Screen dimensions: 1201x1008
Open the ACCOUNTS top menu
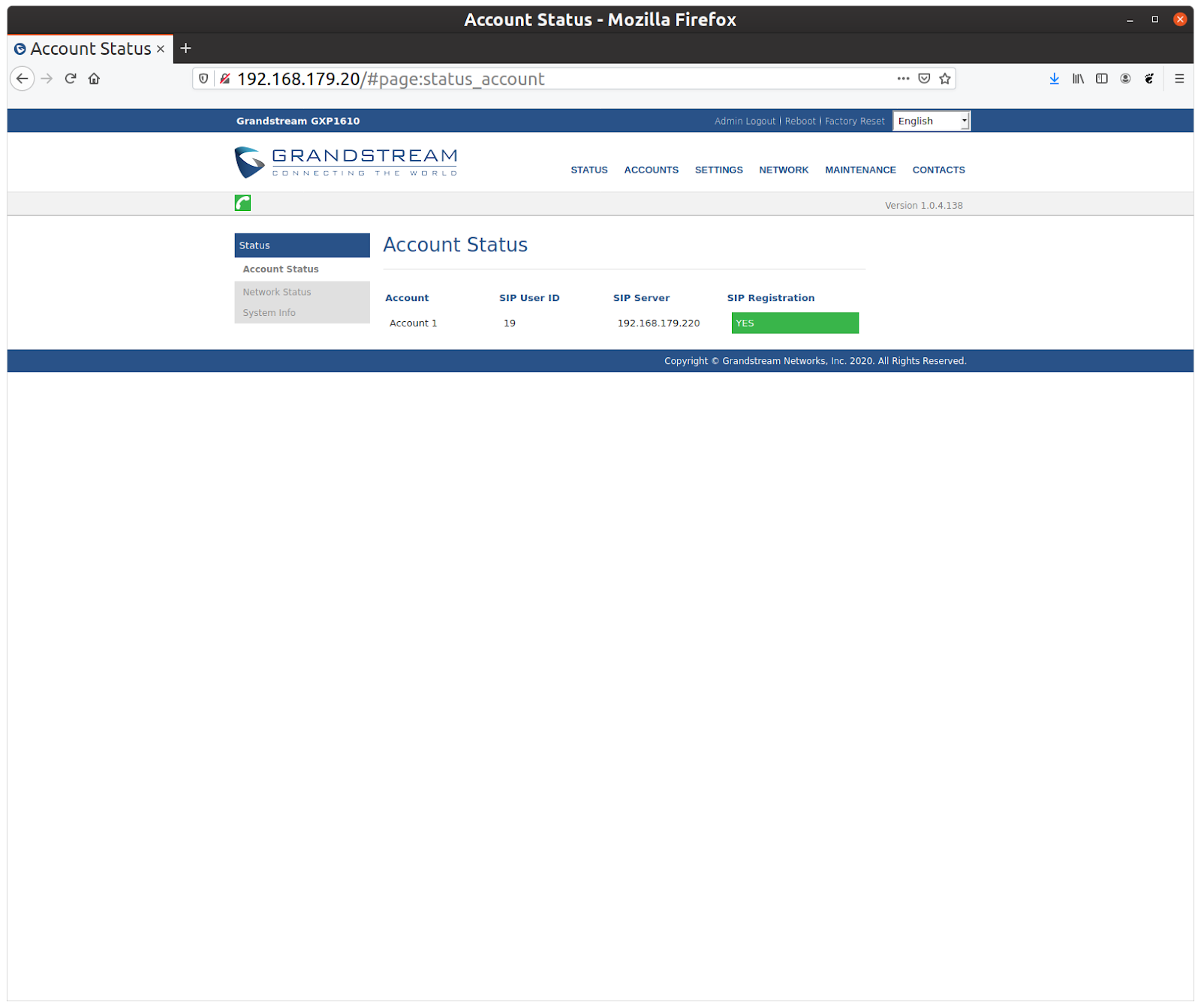[652, 170]
